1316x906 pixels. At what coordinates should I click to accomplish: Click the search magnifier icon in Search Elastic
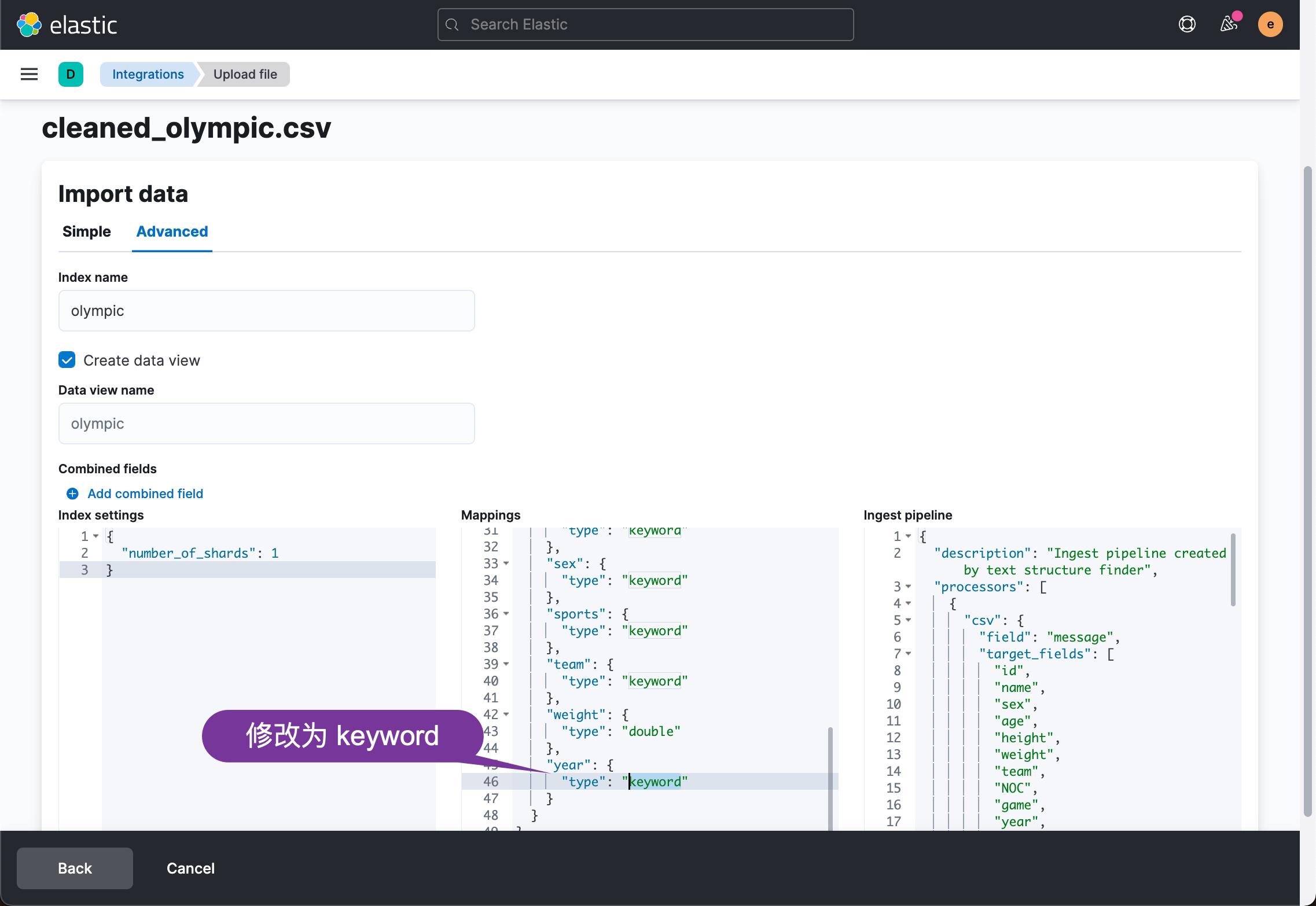[x=453, y=24]
